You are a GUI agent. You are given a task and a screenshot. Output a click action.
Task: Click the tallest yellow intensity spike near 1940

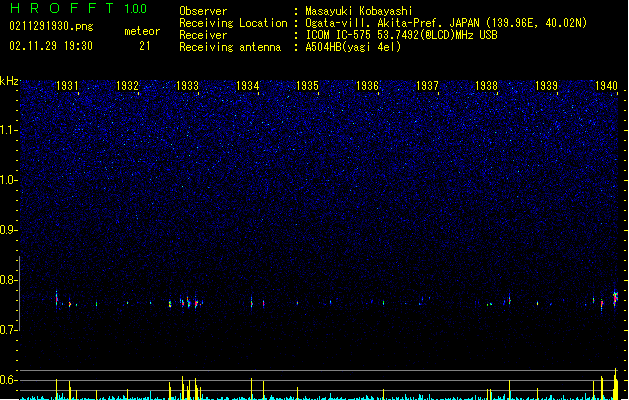point(616,384)
